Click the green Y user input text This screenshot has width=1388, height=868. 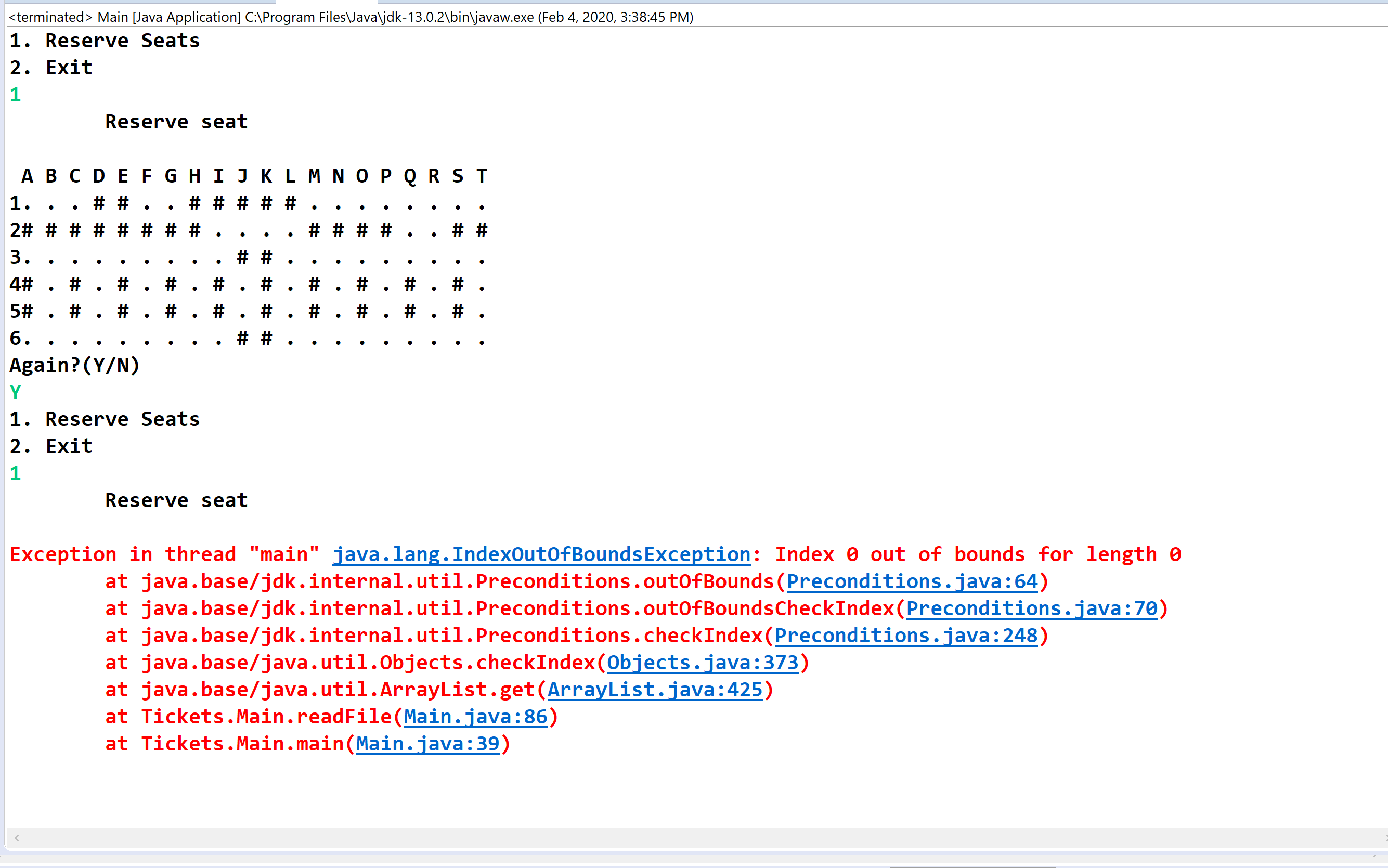pos(16,392)
